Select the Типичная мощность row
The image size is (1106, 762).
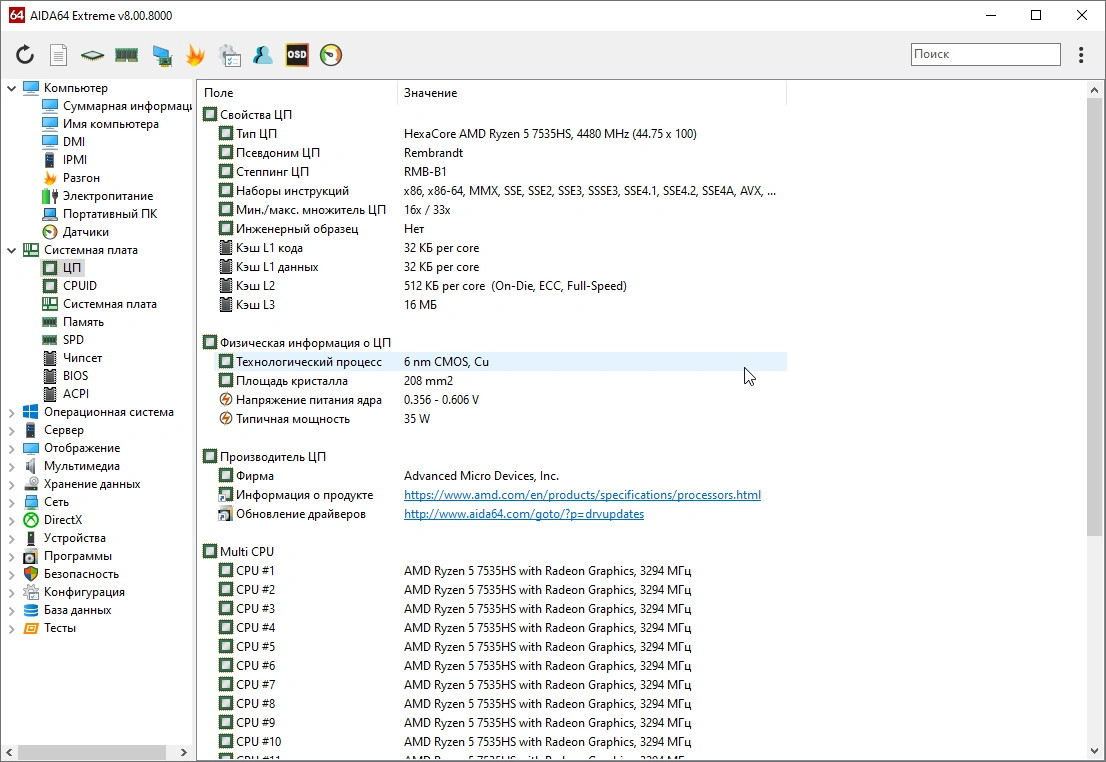(501, 419)
